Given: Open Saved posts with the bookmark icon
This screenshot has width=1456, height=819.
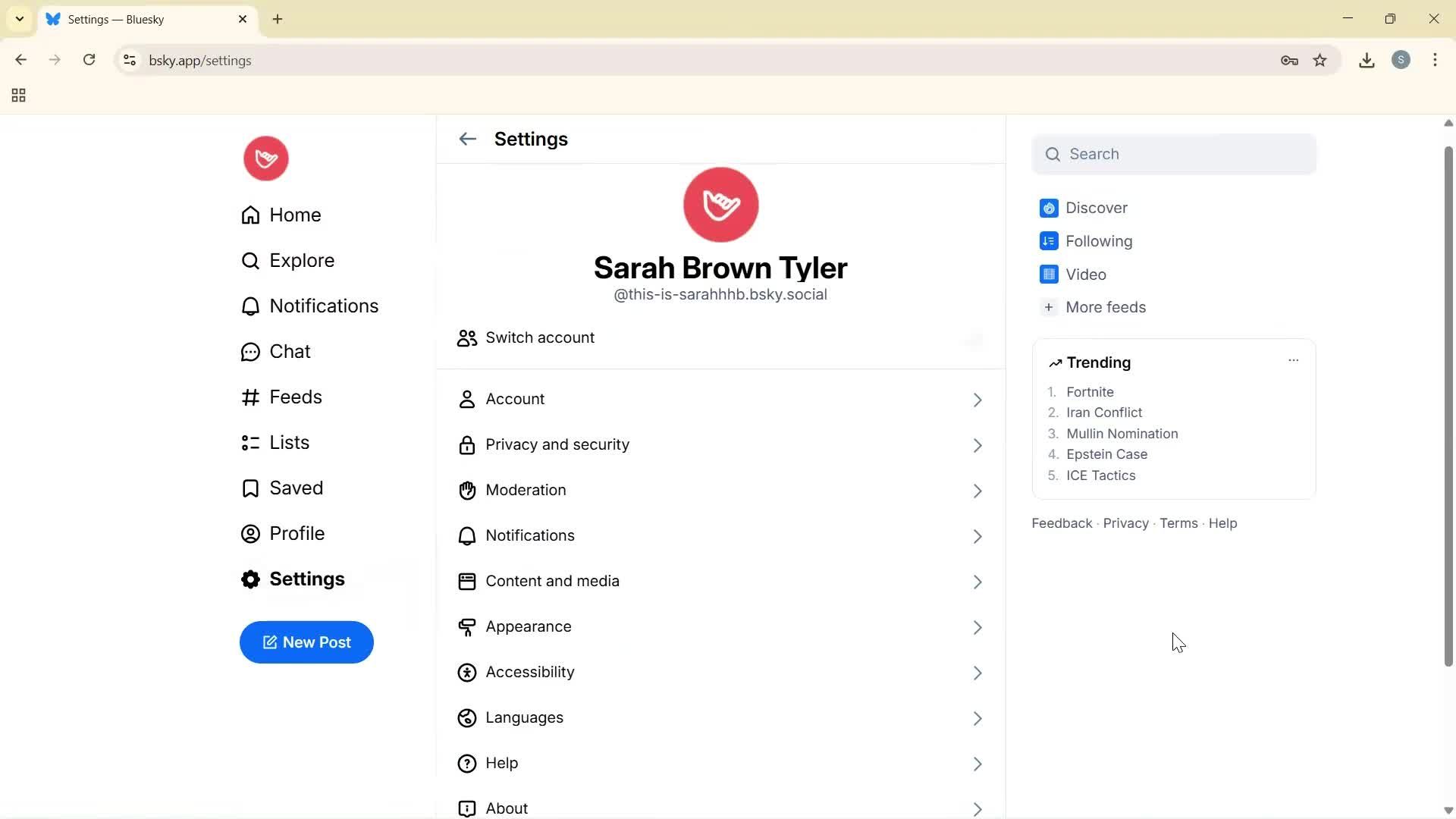Looking at the screenshot, I should (250, 488).
